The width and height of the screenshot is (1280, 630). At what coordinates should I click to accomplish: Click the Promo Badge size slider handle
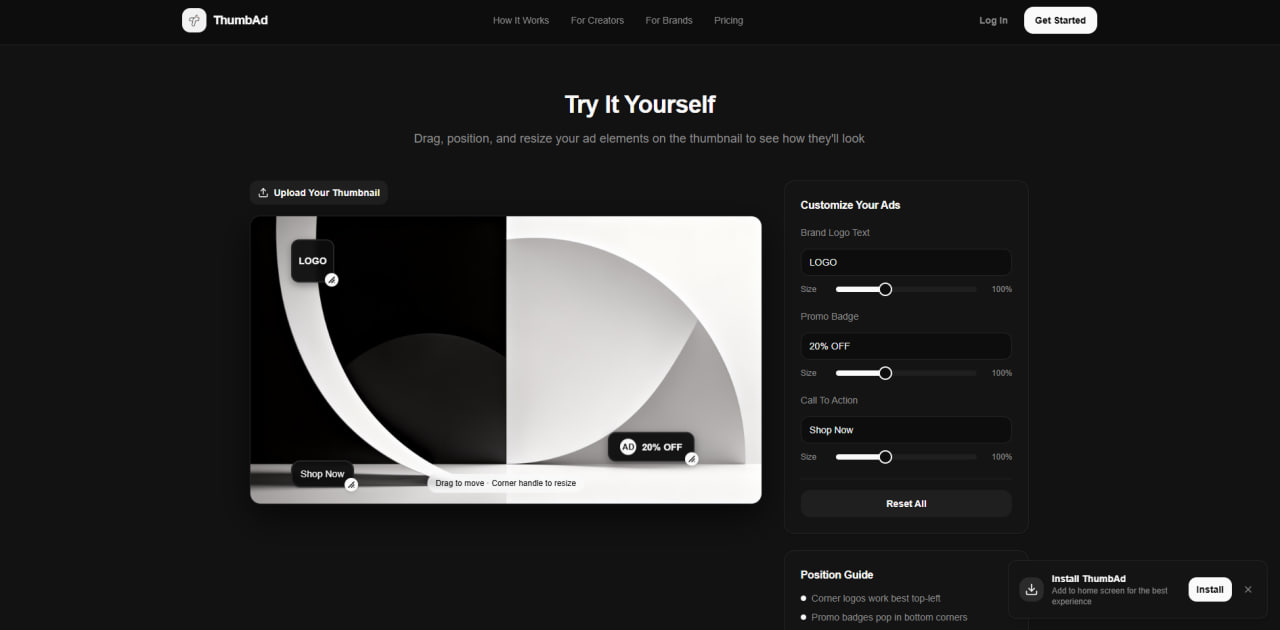click(885, 373)
